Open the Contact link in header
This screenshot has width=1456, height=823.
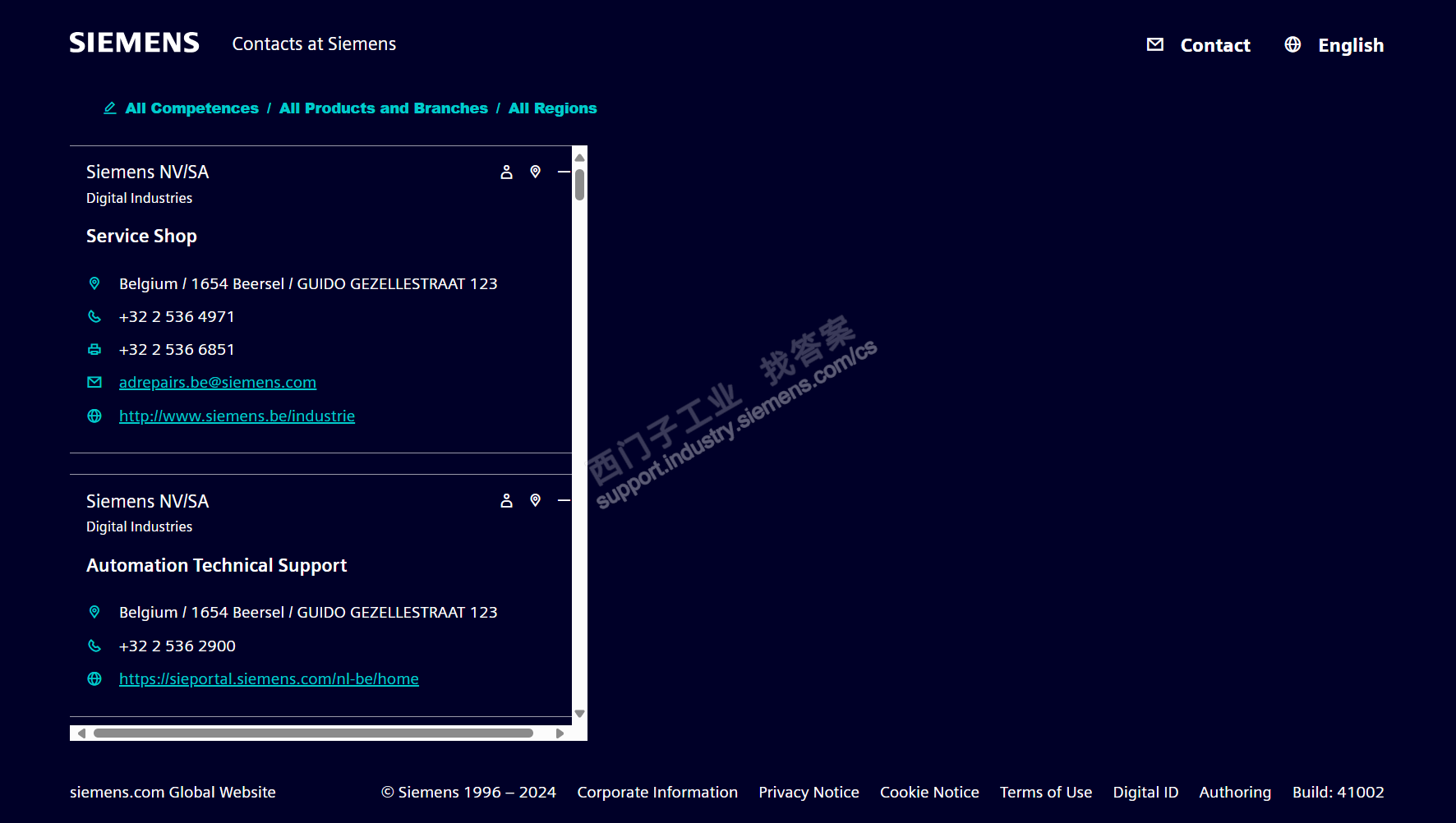click(x=1215, y=45)
